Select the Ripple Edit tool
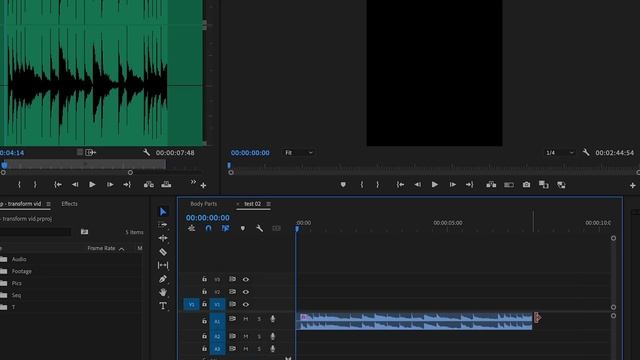This screenshot has width=640, height=360. point(163,238)
